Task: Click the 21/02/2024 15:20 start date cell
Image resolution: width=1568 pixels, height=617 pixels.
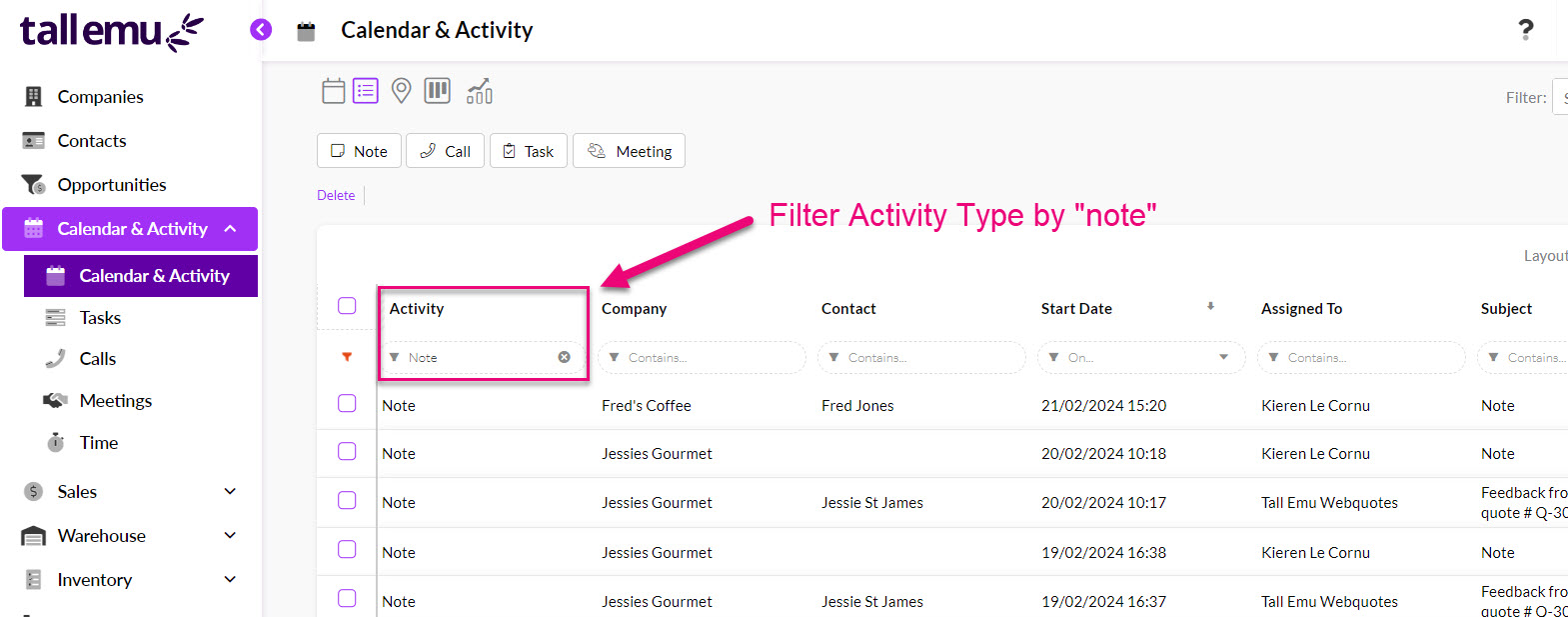Action: pos(1103,406)
